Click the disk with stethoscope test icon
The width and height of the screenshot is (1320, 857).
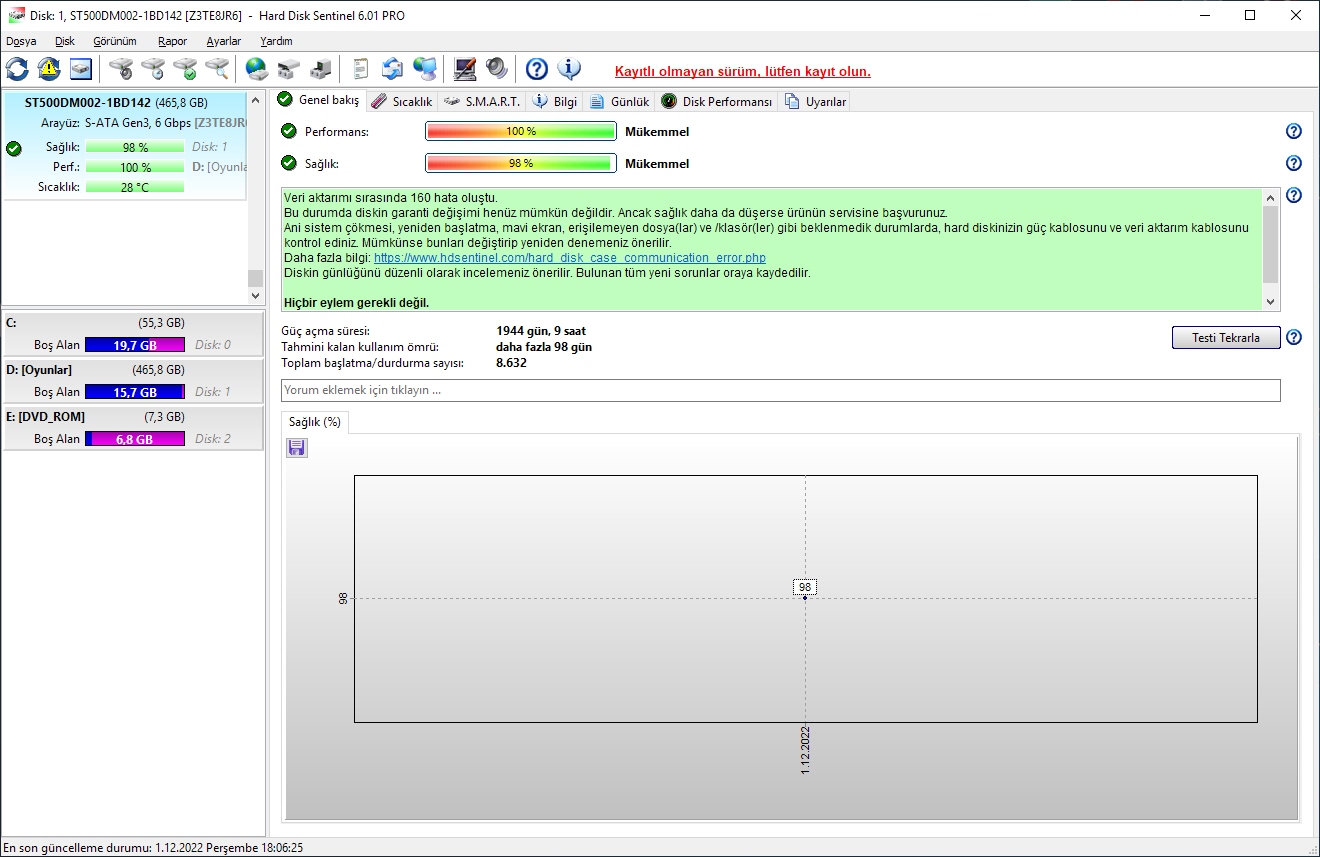tap(121, 69)
